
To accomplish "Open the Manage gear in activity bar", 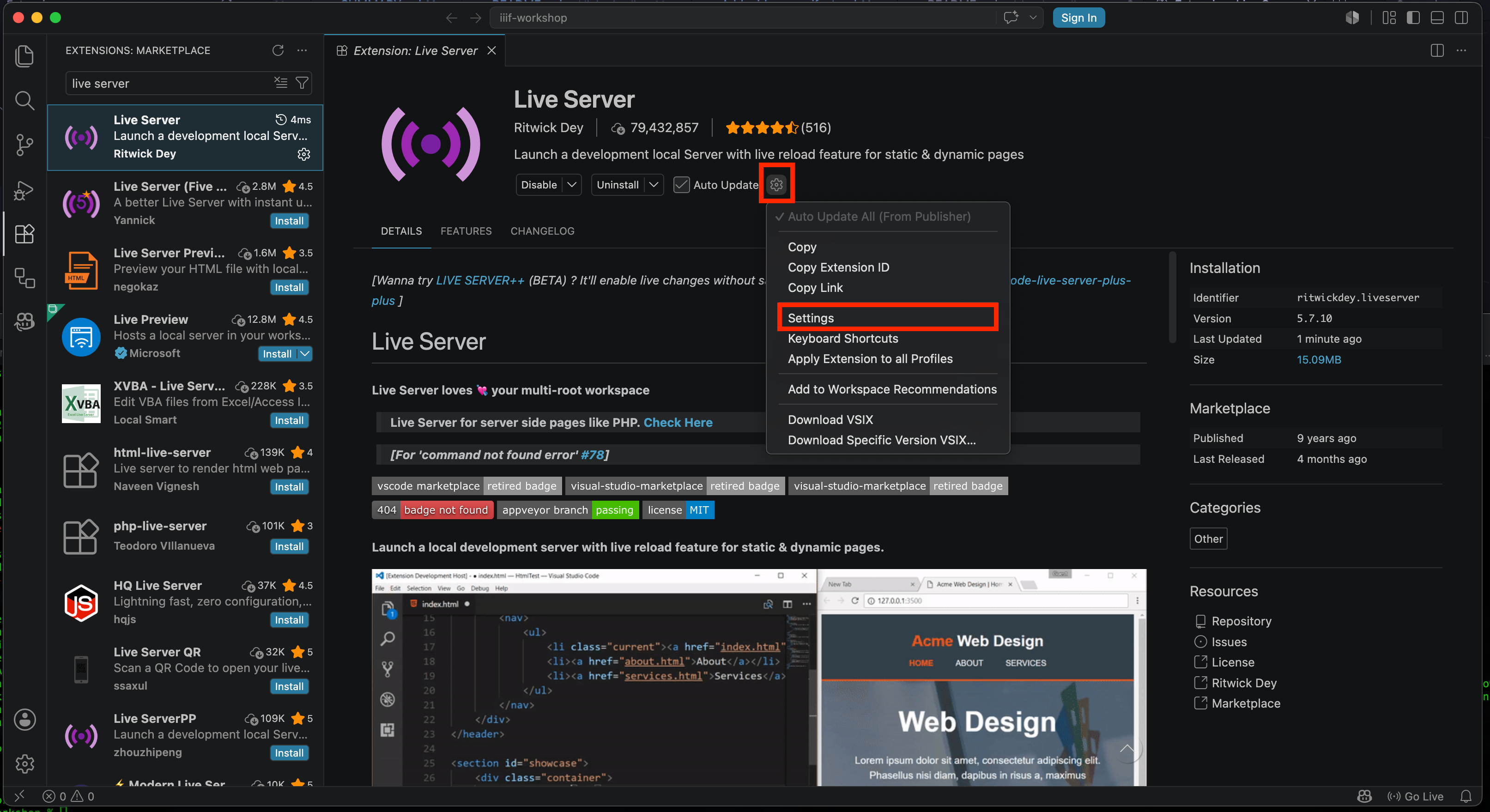I will pos(24,764).
